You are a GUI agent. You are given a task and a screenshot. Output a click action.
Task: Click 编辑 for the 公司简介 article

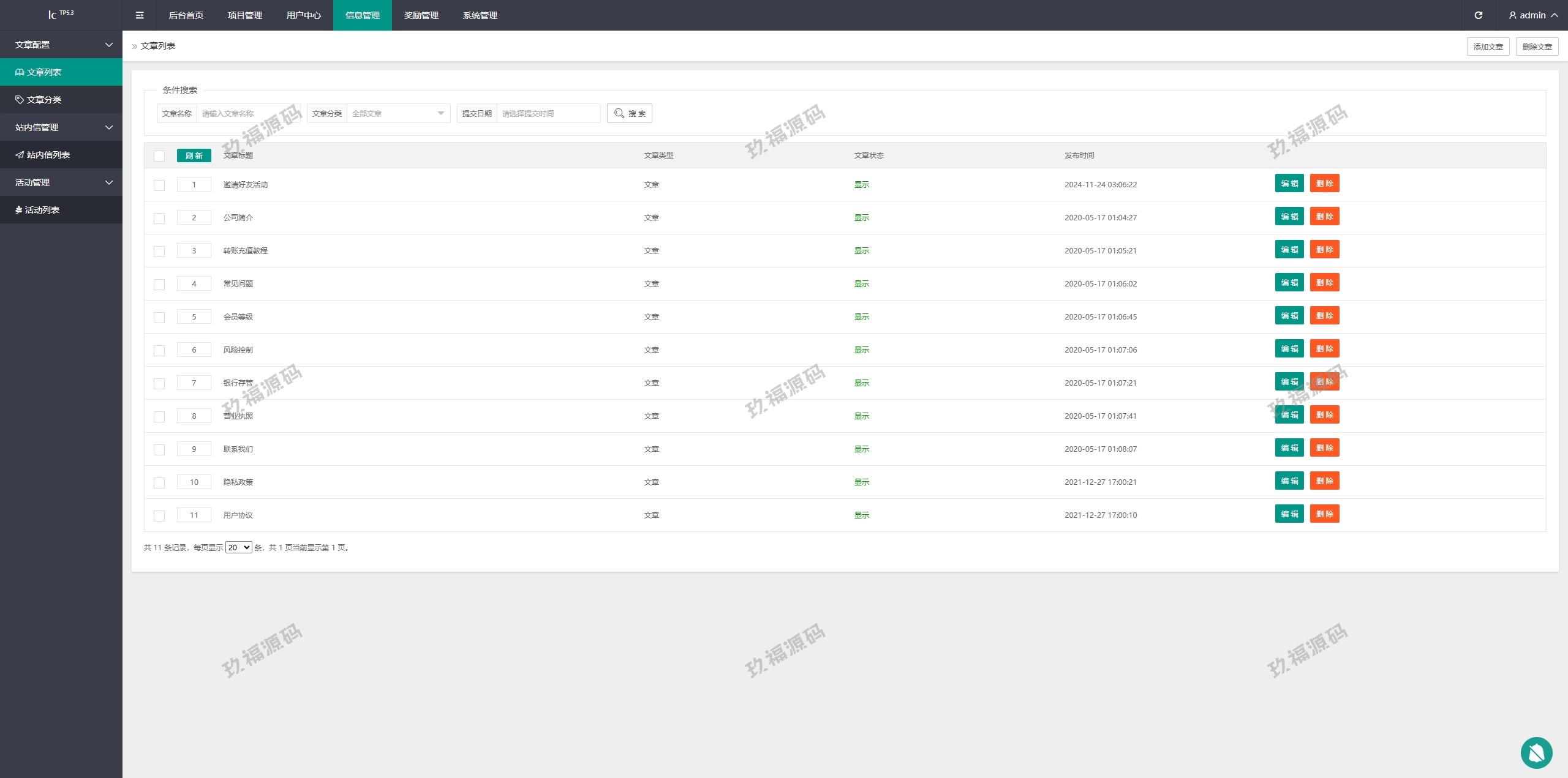coord(1289,217)
